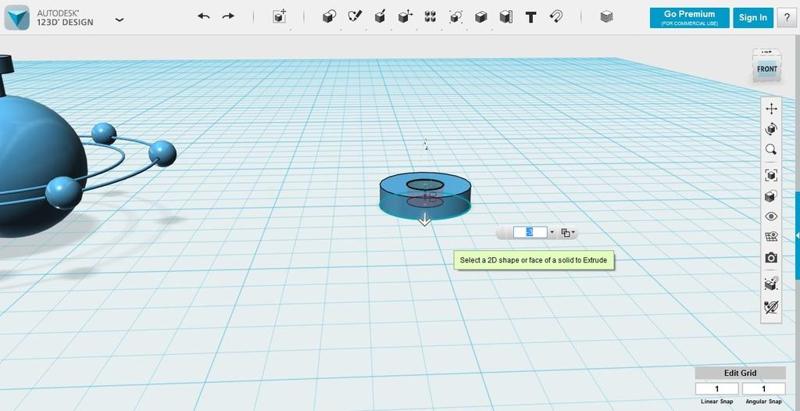Select the Pan tool in the navigation bar
Viewport: 800px width, 411px height.
[x=771, y=108]
